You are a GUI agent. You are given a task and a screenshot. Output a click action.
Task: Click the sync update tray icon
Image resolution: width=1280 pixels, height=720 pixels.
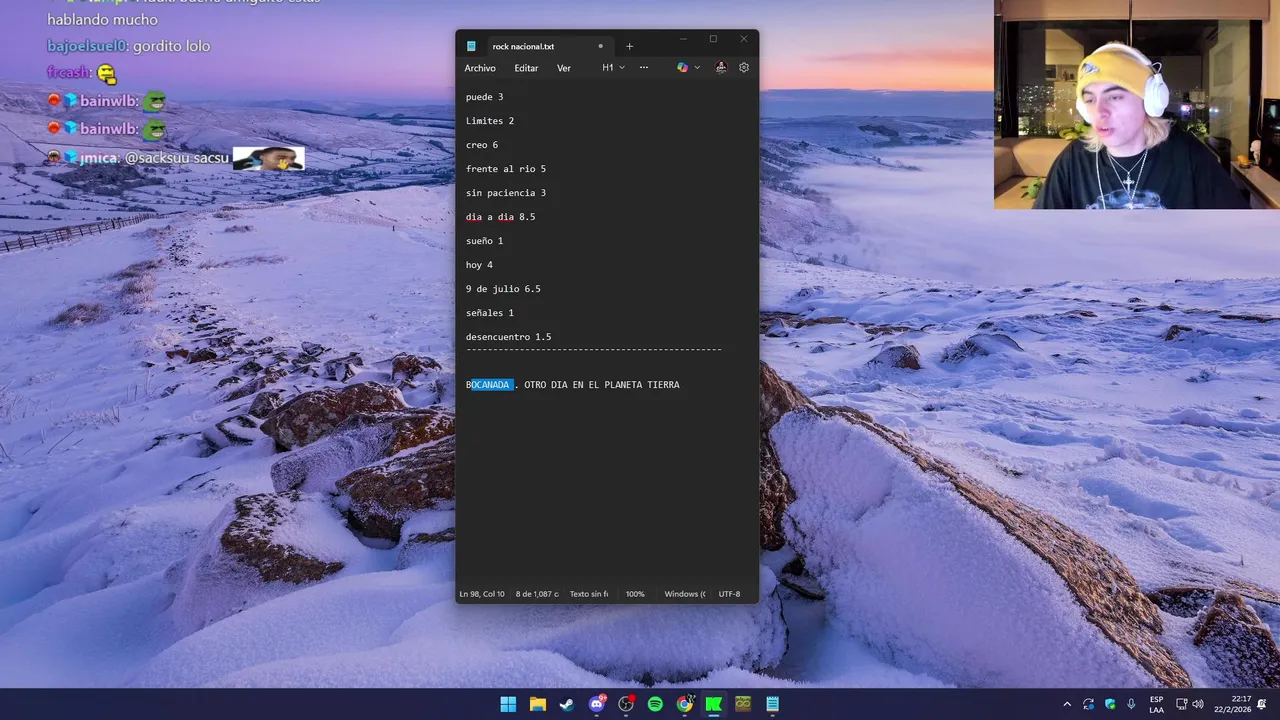click(1089, 704)
